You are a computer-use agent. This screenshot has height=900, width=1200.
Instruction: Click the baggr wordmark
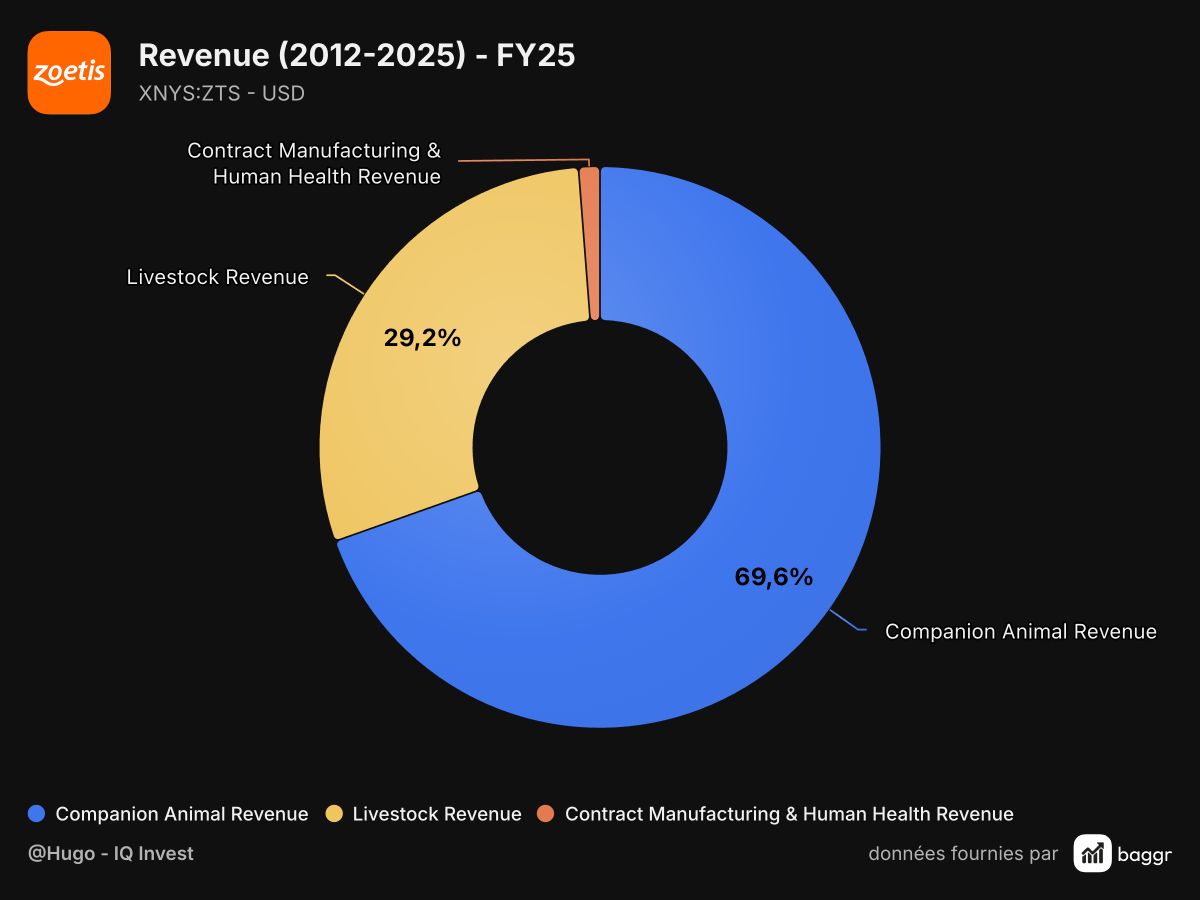pyautogui.click(x=1146, y=854)
